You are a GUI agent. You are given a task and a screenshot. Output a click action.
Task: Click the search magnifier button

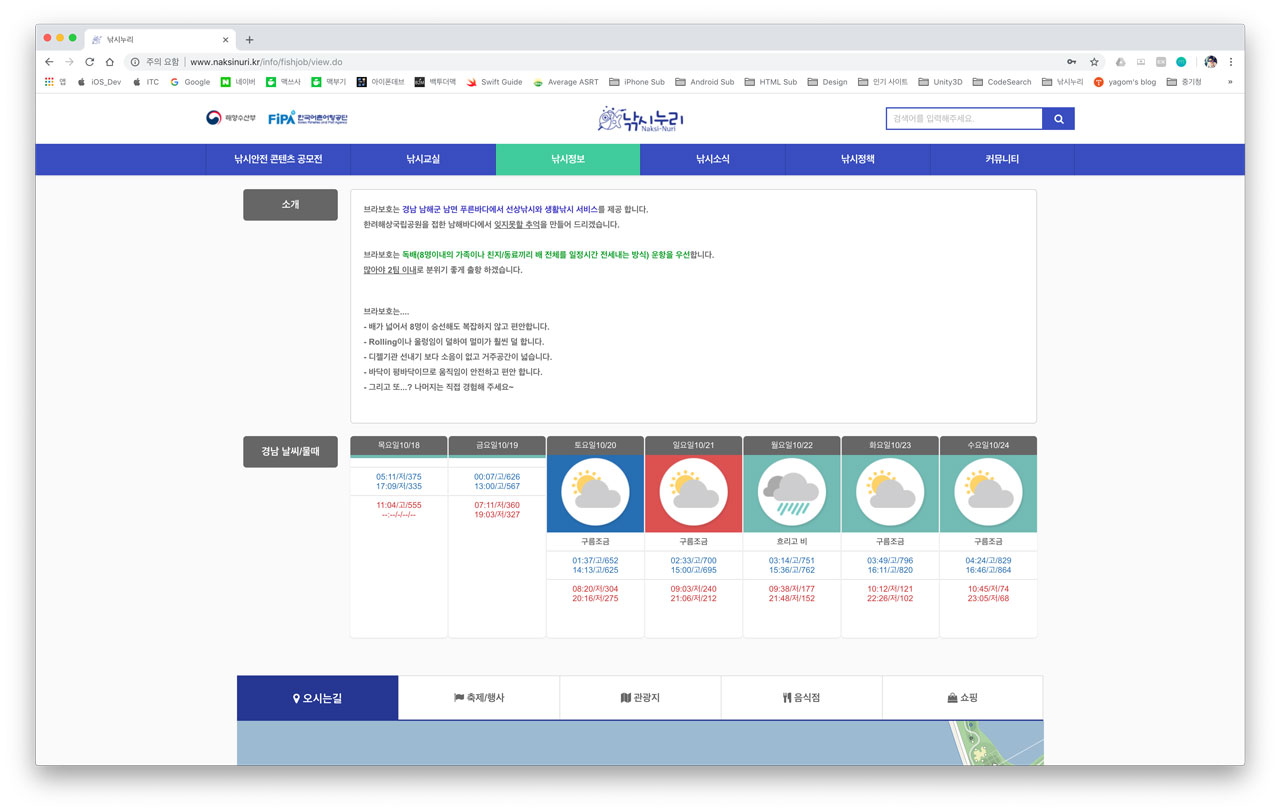tap(1058, 119)
